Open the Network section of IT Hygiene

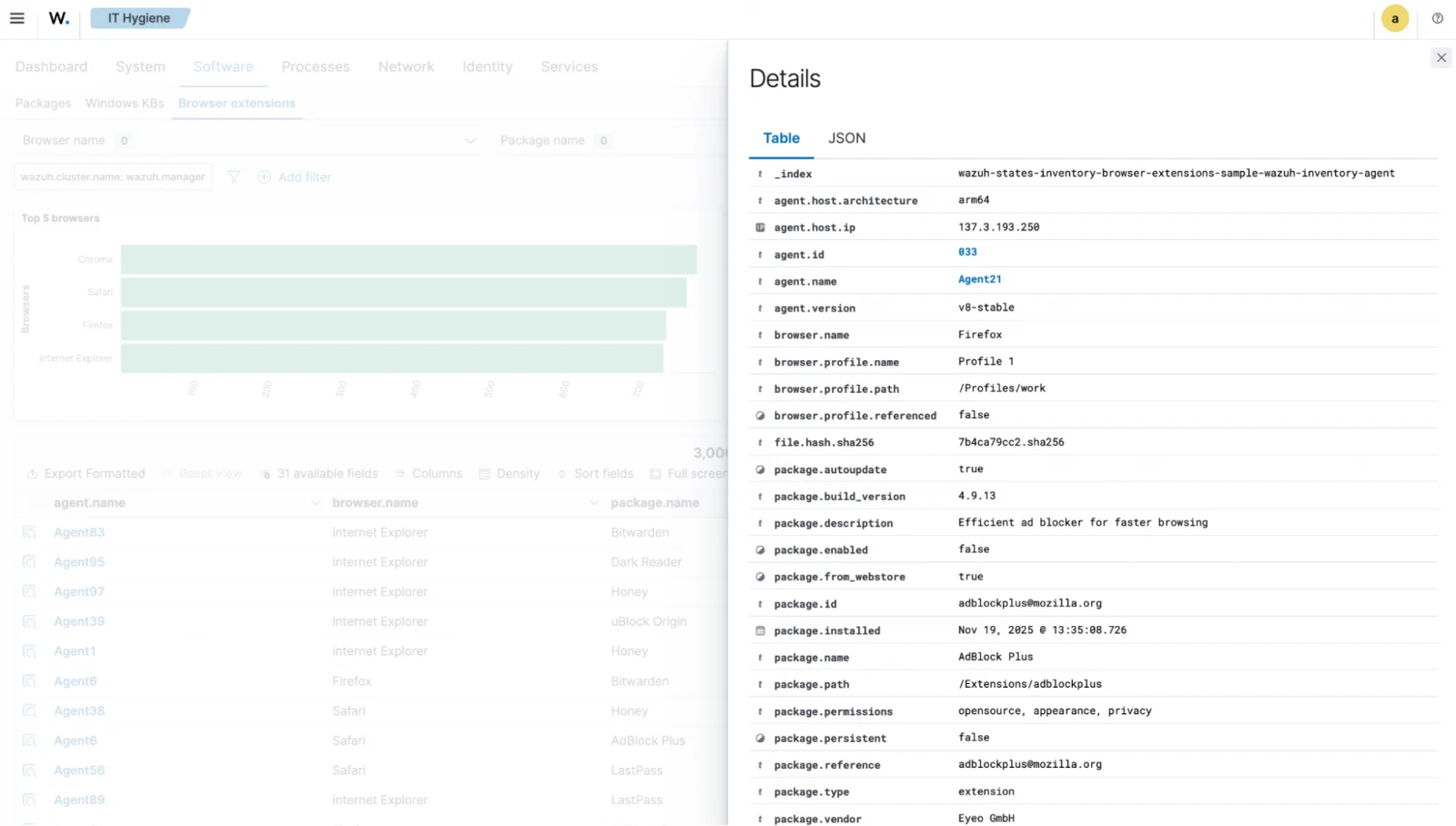[406, 65]
